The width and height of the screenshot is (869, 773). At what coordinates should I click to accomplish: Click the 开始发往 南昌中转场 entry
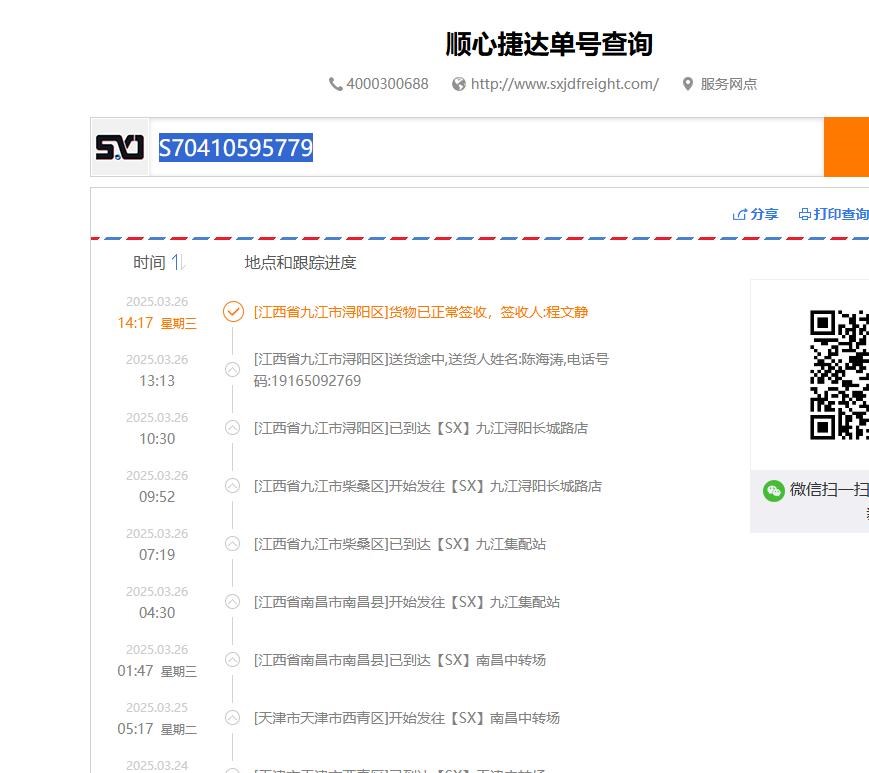point(407,718)
